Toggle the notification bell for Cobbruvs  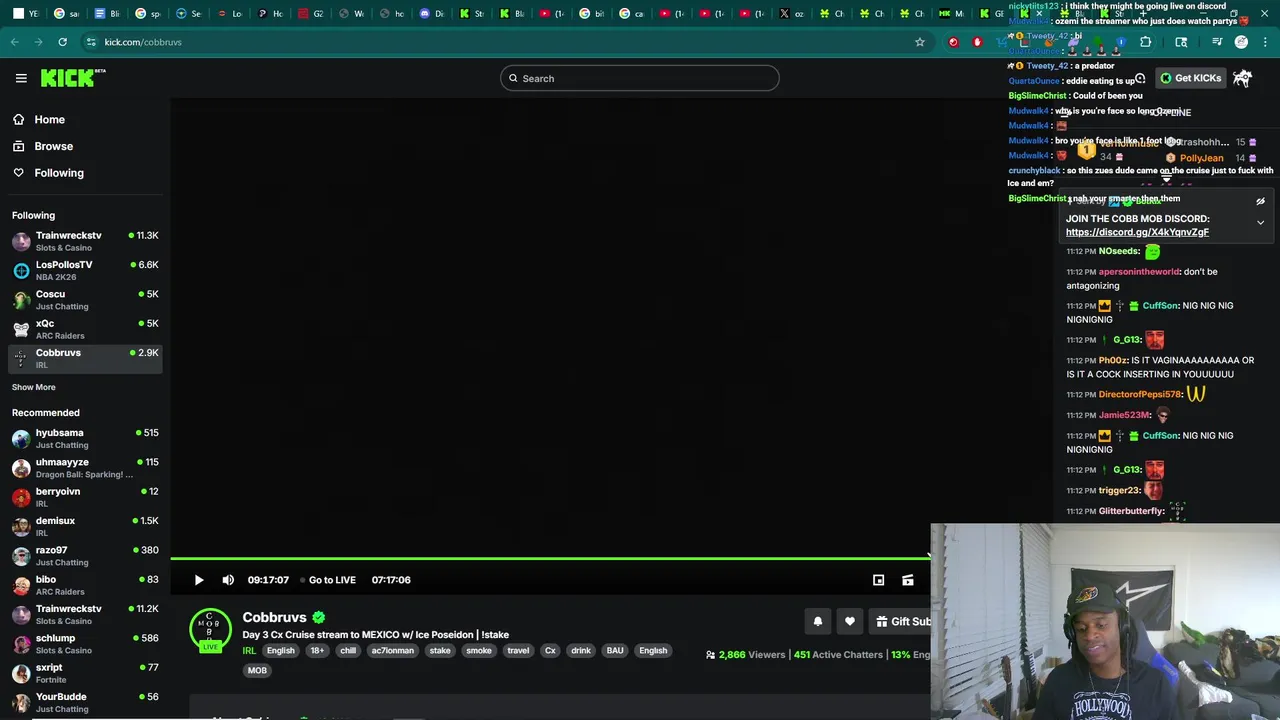(817, 621)
